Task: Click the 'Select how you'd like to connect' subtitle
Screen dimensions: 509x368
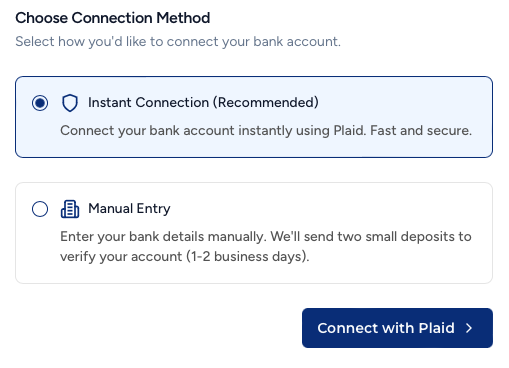Action: click(178, 42)
